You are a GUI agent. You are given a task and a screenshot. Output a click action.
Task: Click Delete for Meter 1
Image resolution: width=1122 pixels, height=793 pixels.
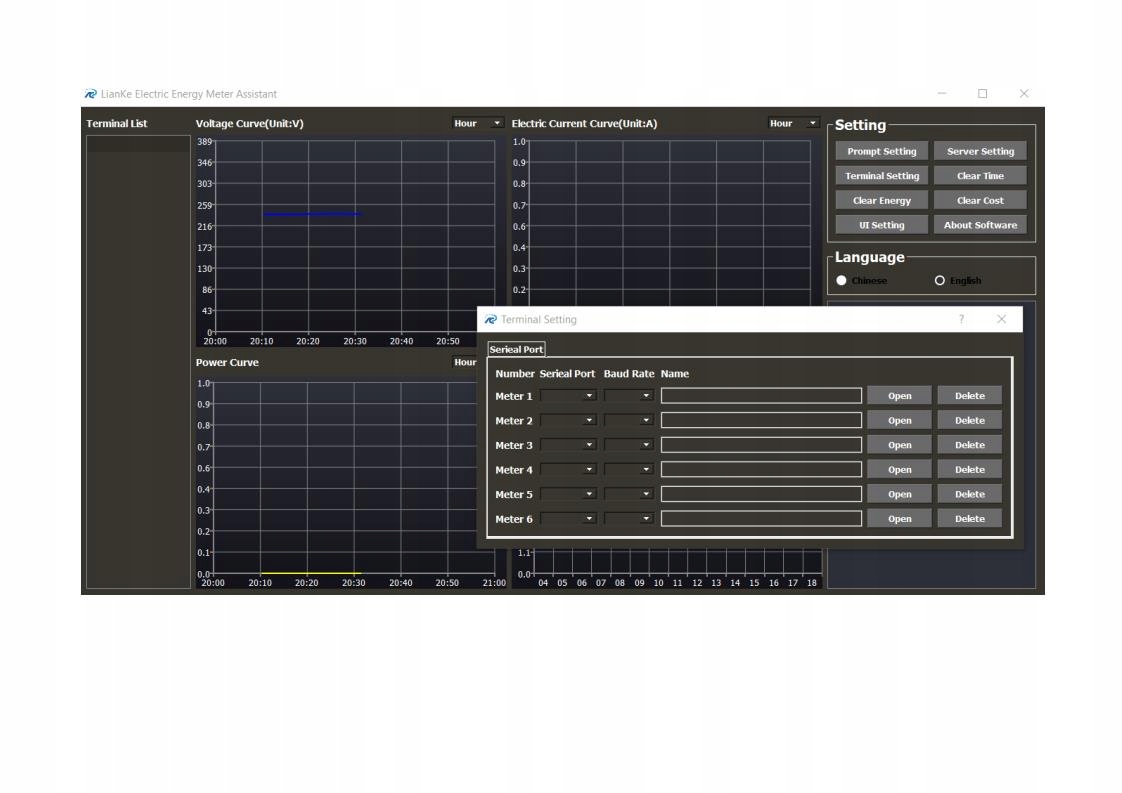[x=970, y=396]
